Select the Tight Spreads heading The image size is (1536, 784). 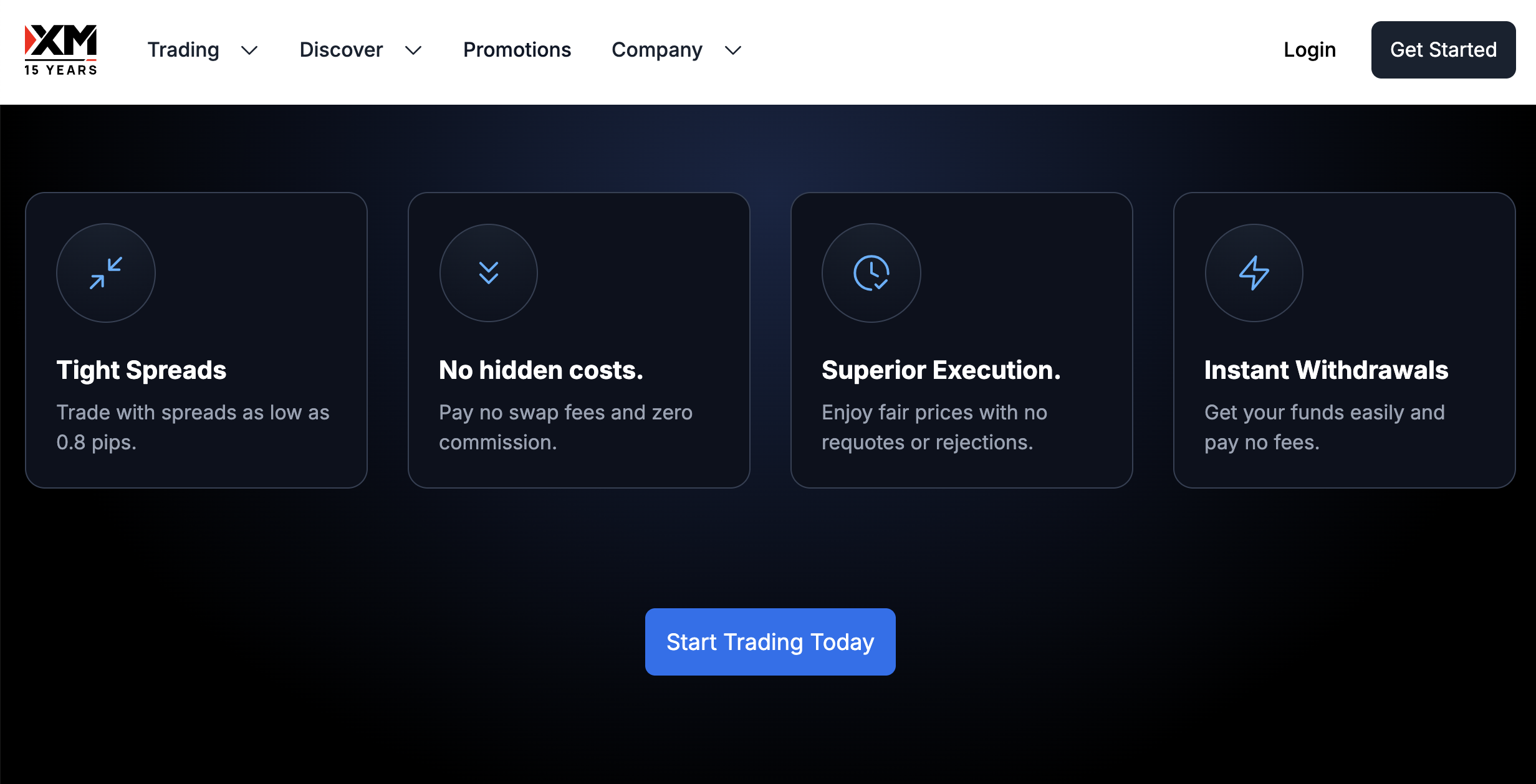(x=142, y=370)
